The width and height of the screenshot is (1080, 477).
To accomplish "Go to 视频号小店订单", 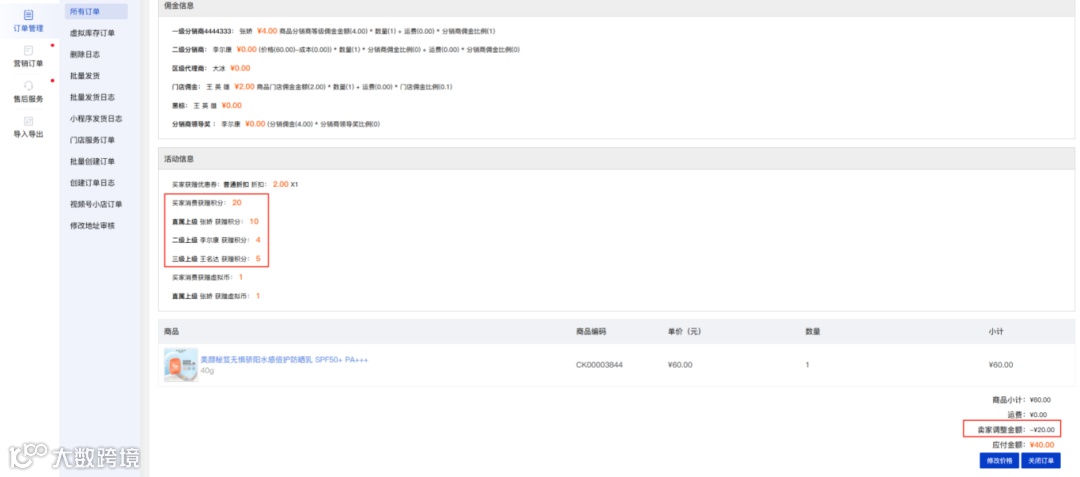I will [x=96, y=204].
